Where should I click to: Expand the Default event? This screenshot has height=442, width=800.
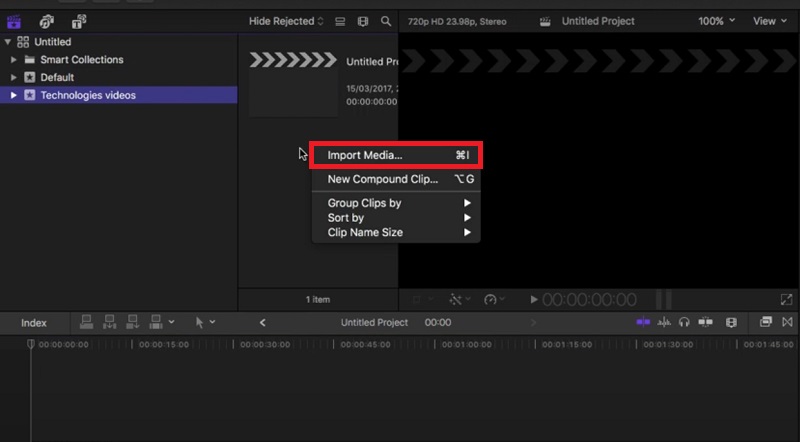tap(14, 78)
